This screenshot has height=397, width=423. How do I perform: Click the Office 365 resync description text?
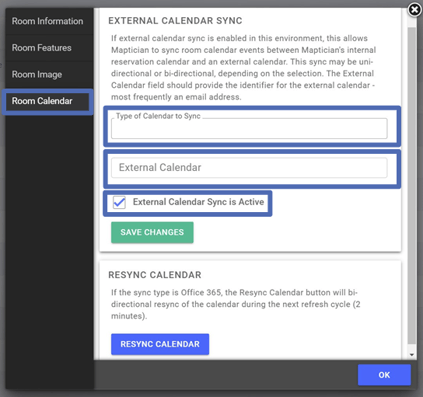click(x=235, y=304)
